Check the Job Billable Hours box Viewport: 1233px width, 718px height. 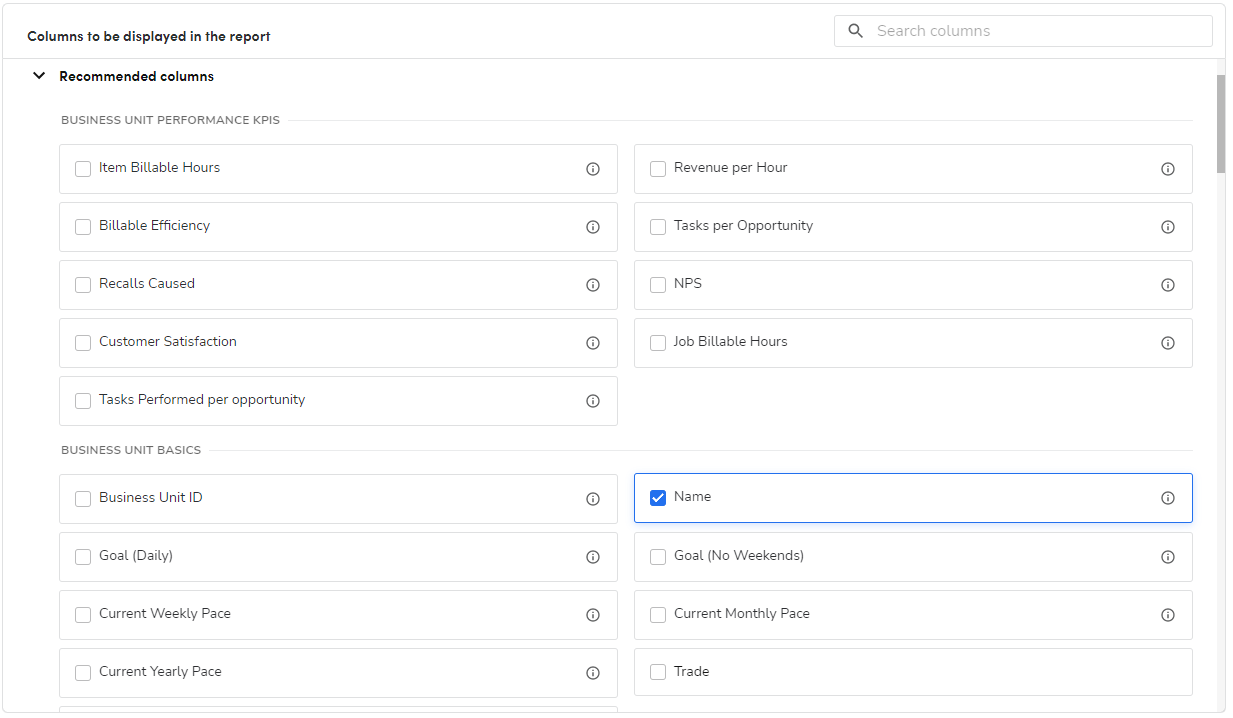click(x=658, y=343)
